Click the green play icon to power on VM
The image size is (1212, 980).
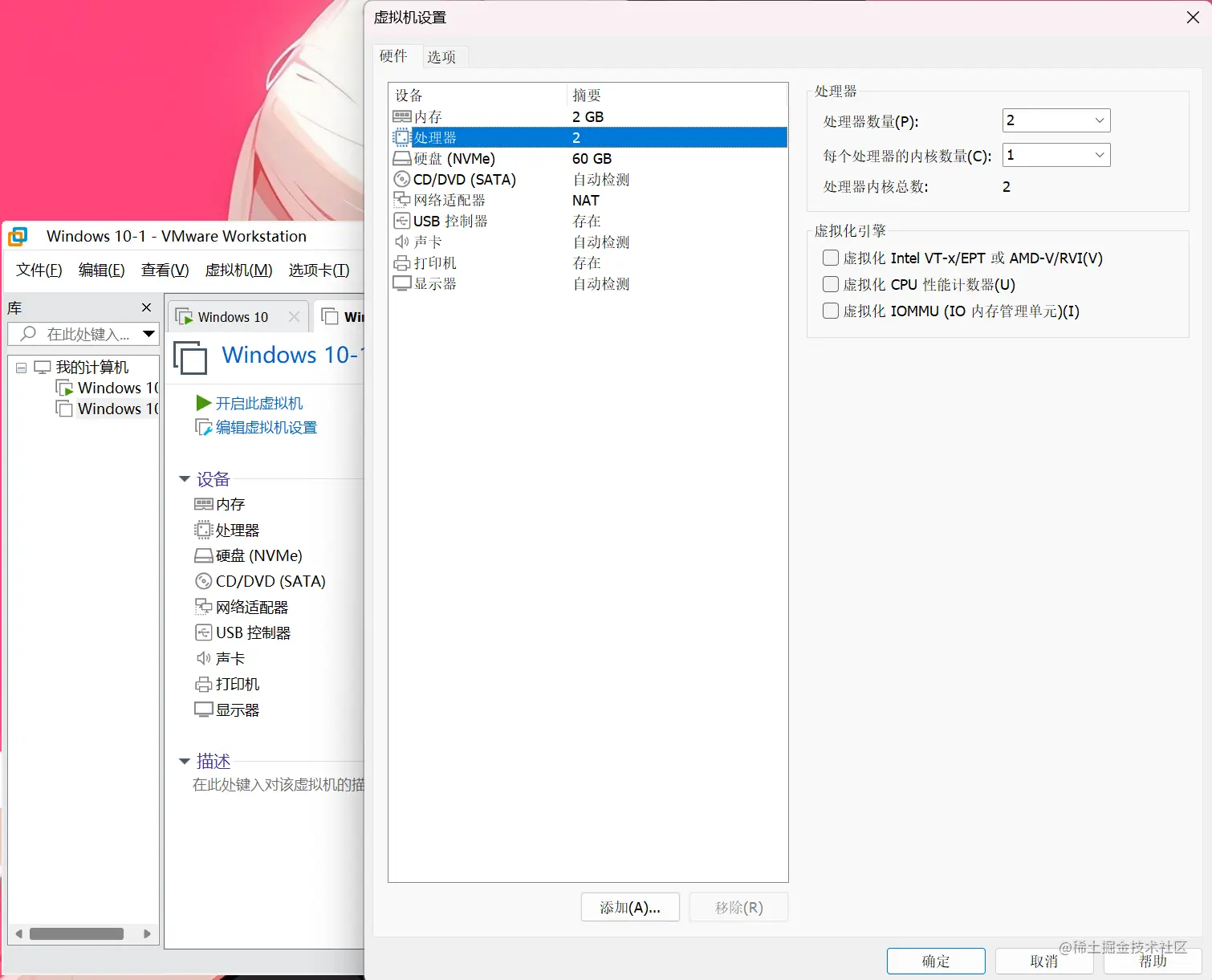click(204, 403)
